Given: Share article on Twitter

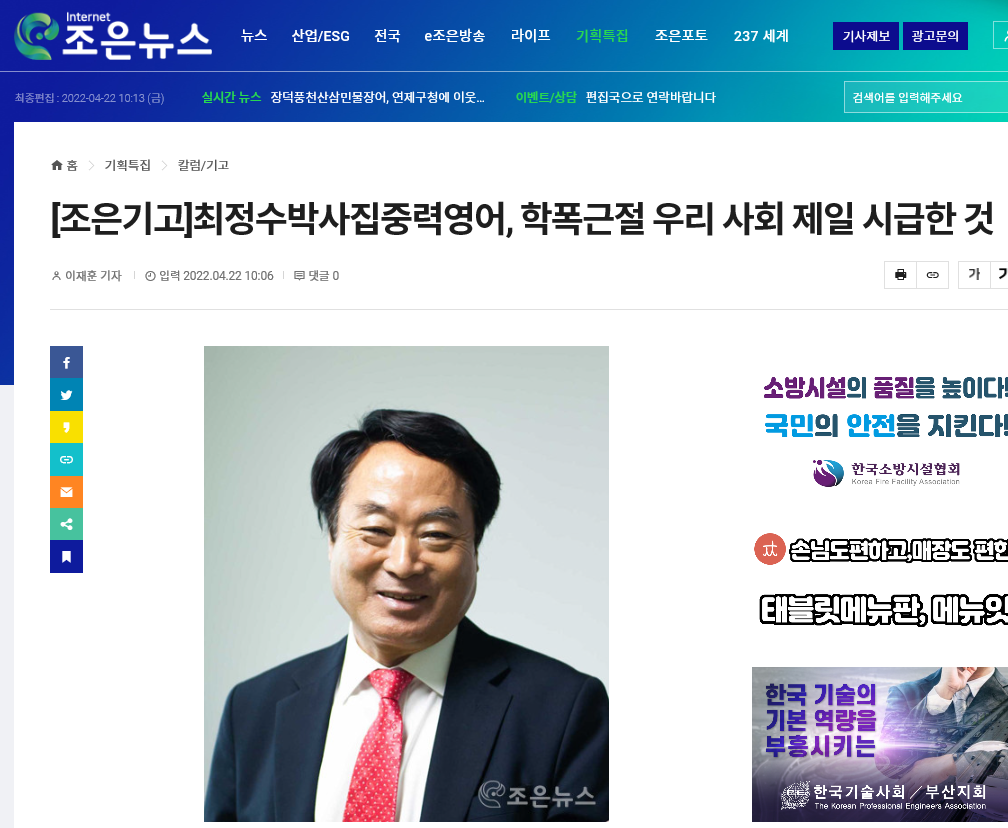Looking at the screenshot, I should pos(66,395).
